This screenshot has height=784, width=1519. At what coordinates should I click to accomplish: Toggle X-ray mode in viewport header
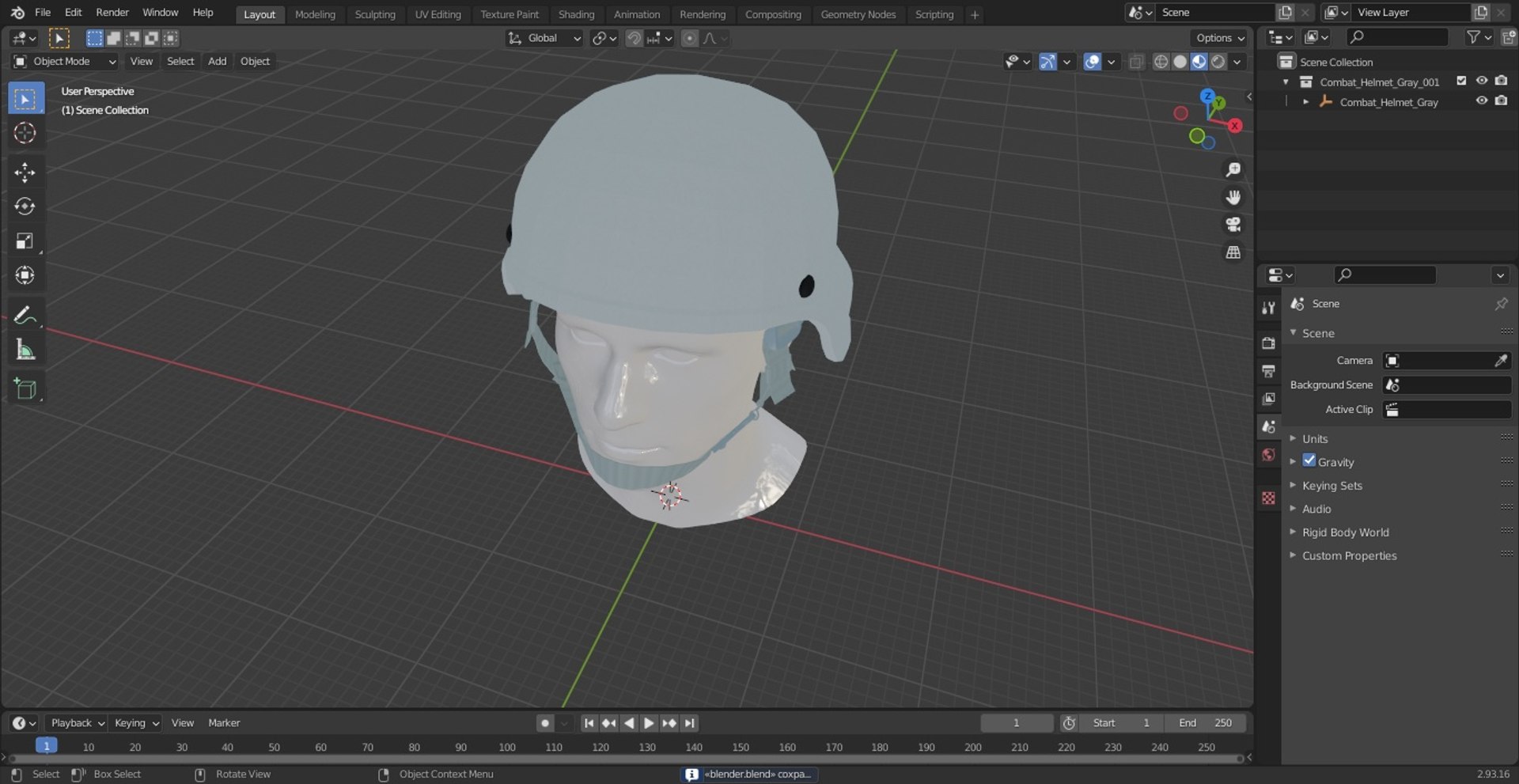click(1136, 62)
